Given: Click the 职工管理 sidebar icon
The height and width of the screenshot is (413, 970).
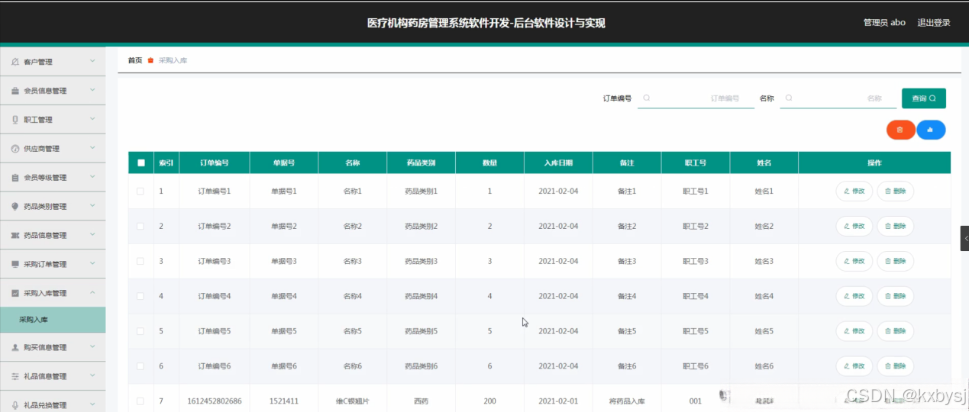Looking at the screenshot, I should (15, 120).
